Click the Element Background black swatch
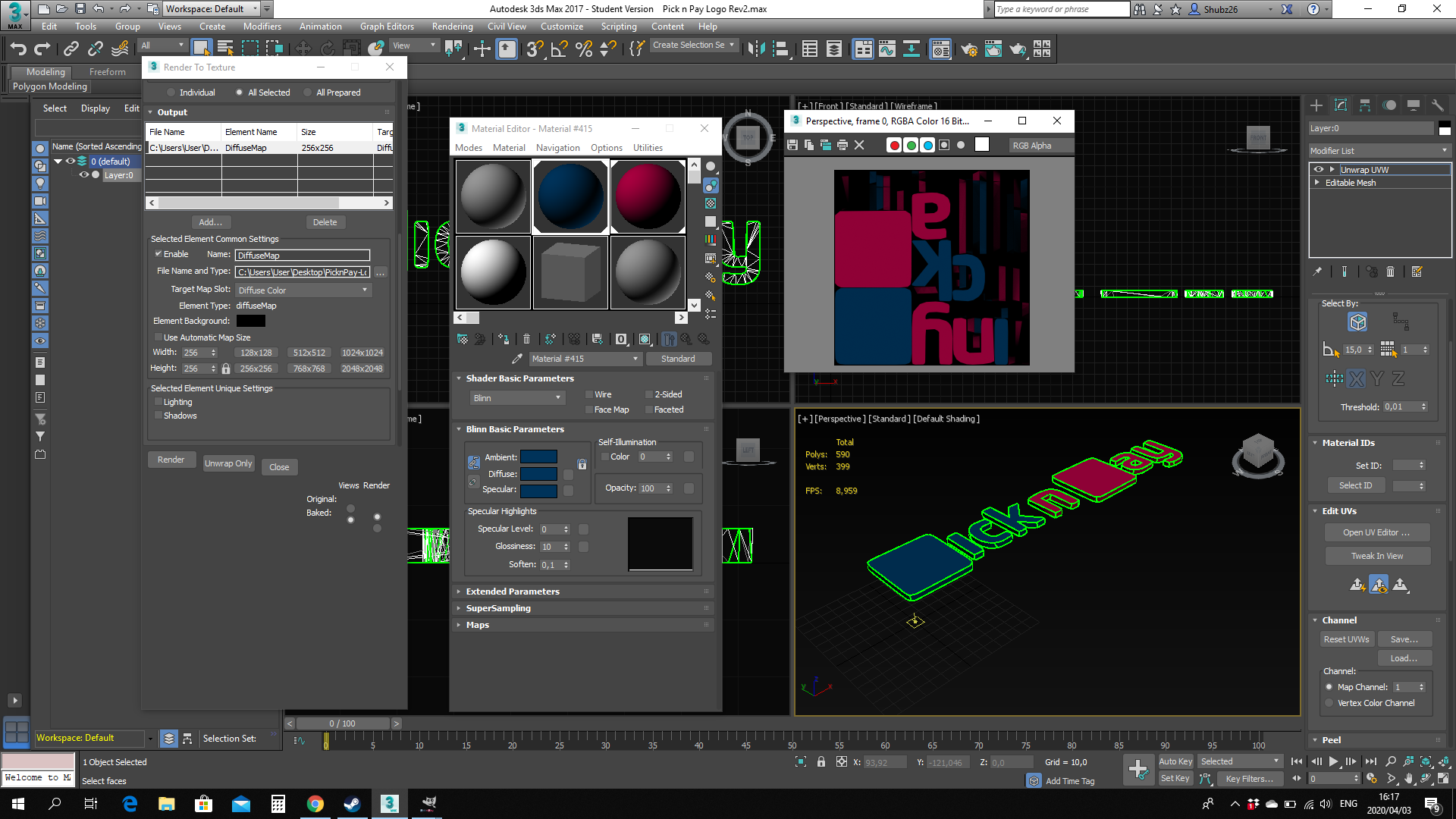This screenshot has width=1456, height=819. [250, 321]
